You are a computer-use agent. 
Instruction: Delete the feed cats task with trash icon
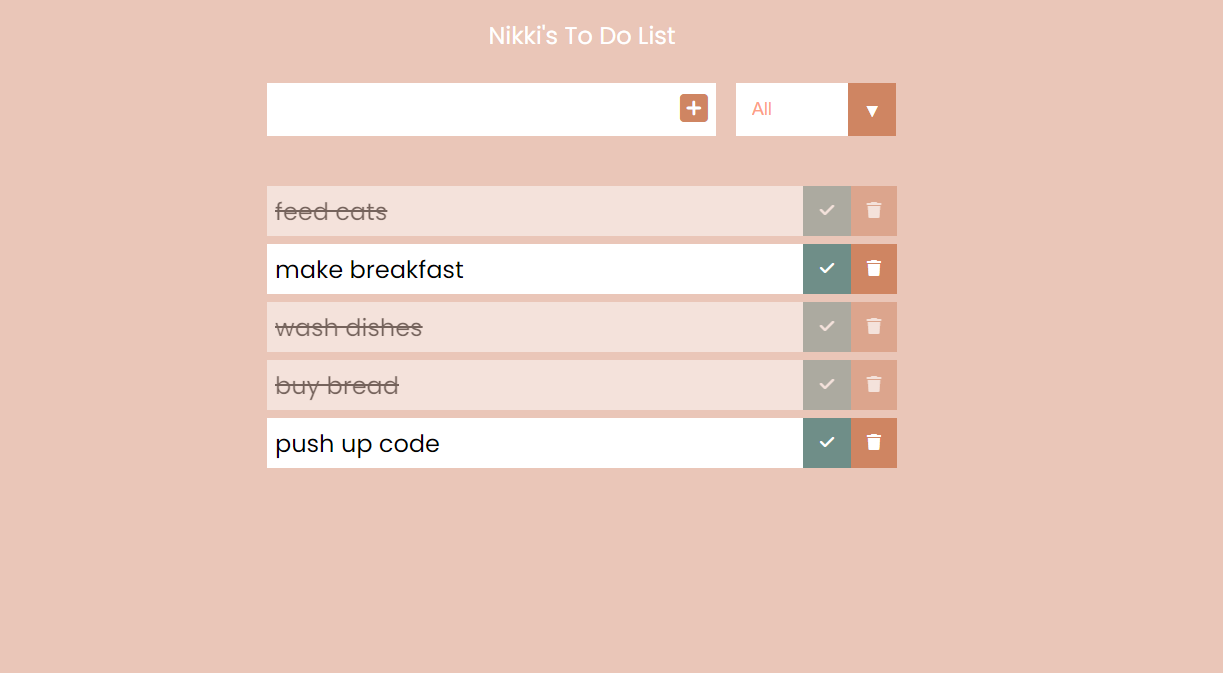(873, 210)
